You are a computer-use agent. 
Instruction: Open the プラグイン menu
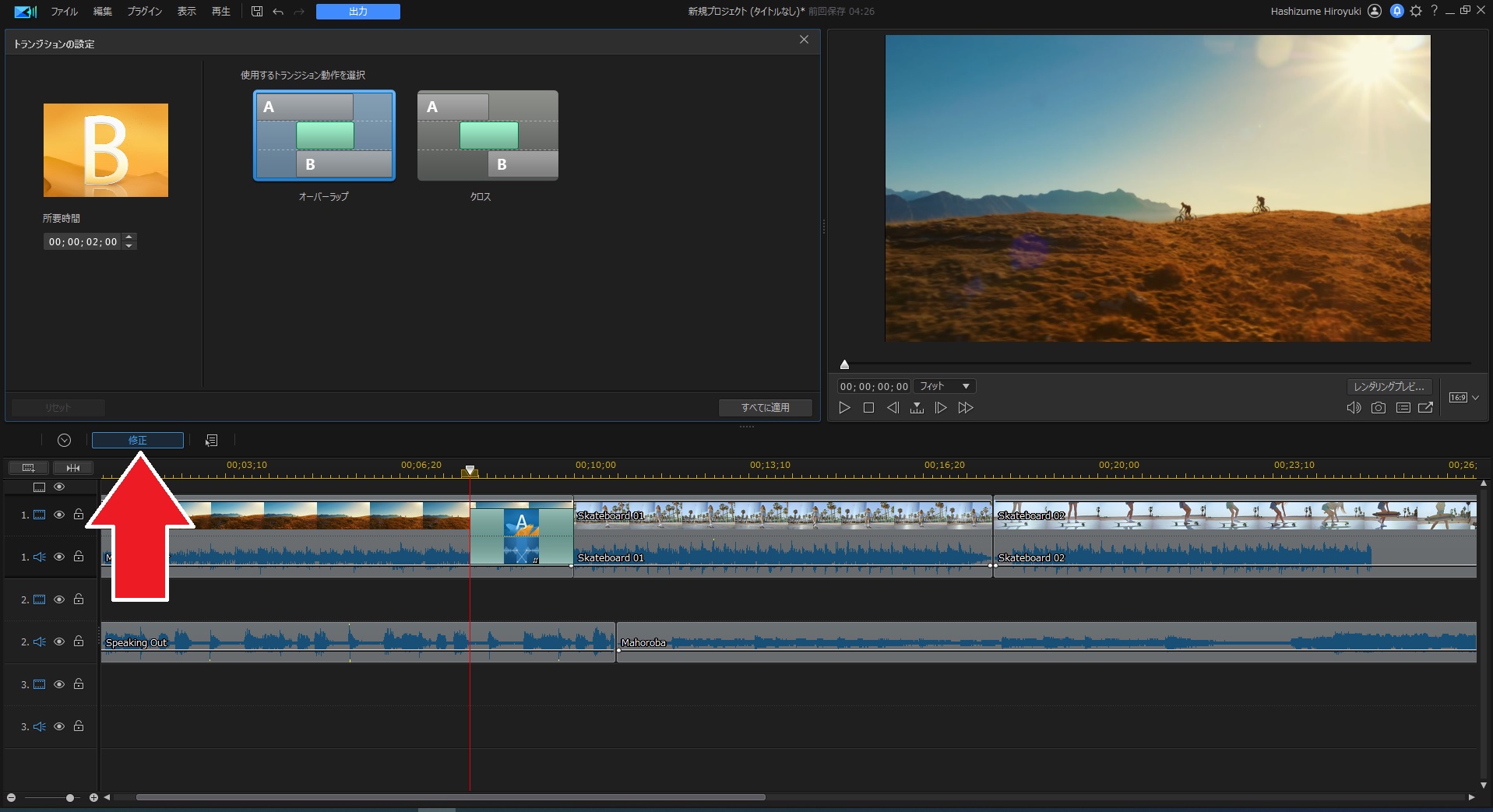pos(144,12)
